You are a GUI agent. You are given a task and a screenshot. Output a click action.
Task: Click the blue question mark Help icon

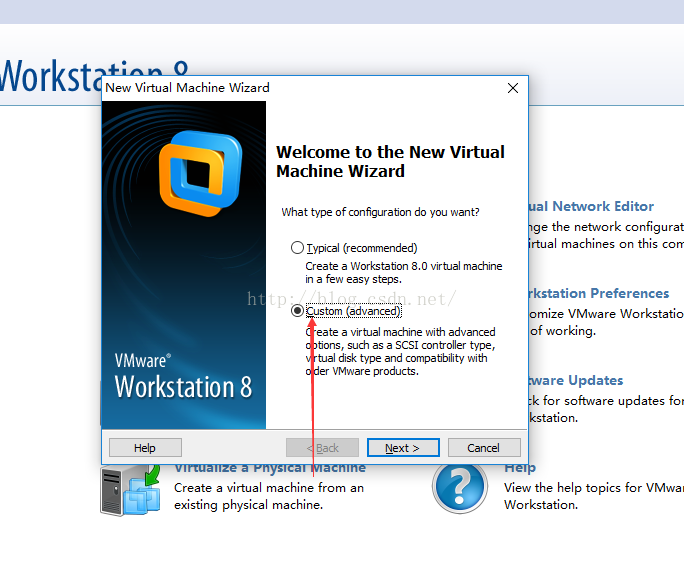[x=460, y=487]
